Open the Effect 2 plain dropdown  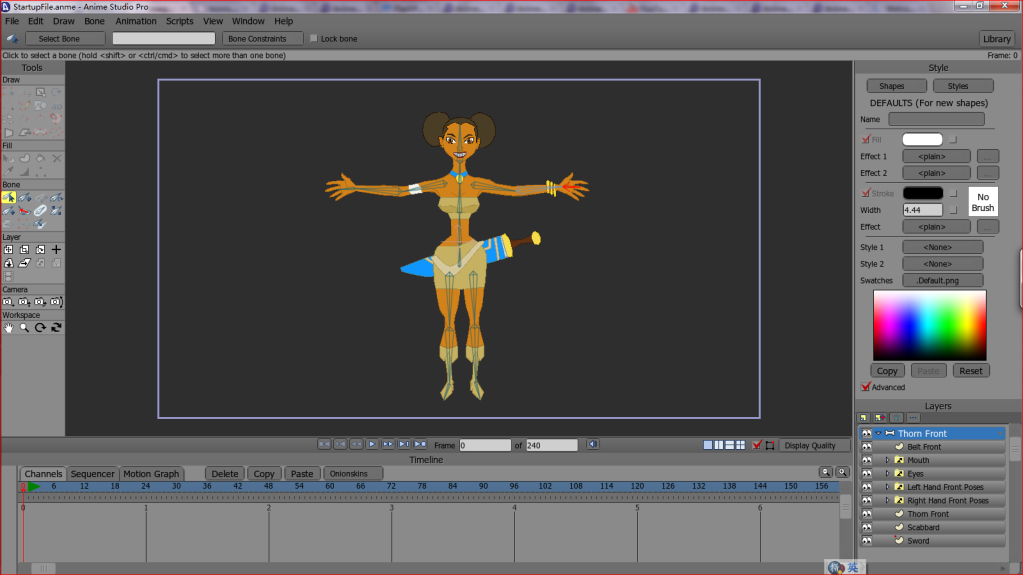coord(936,173)
